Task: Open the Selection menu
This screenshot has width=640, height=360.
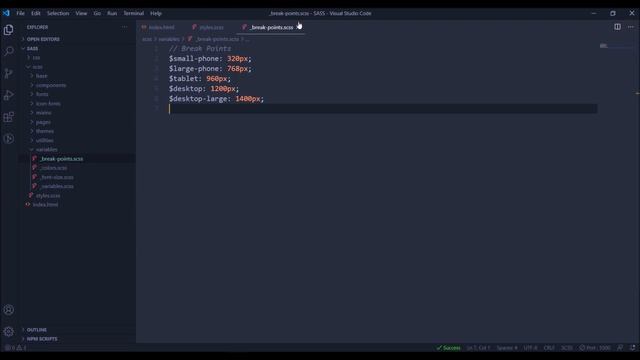Action: [58, 13]
